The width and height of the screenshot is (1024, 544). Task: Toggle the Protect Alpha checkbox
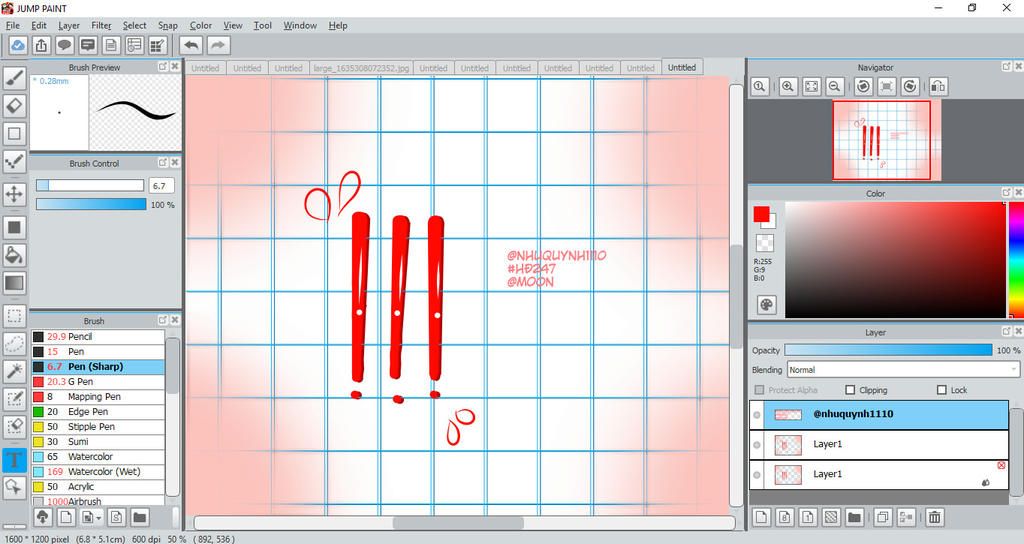(759, 390)
